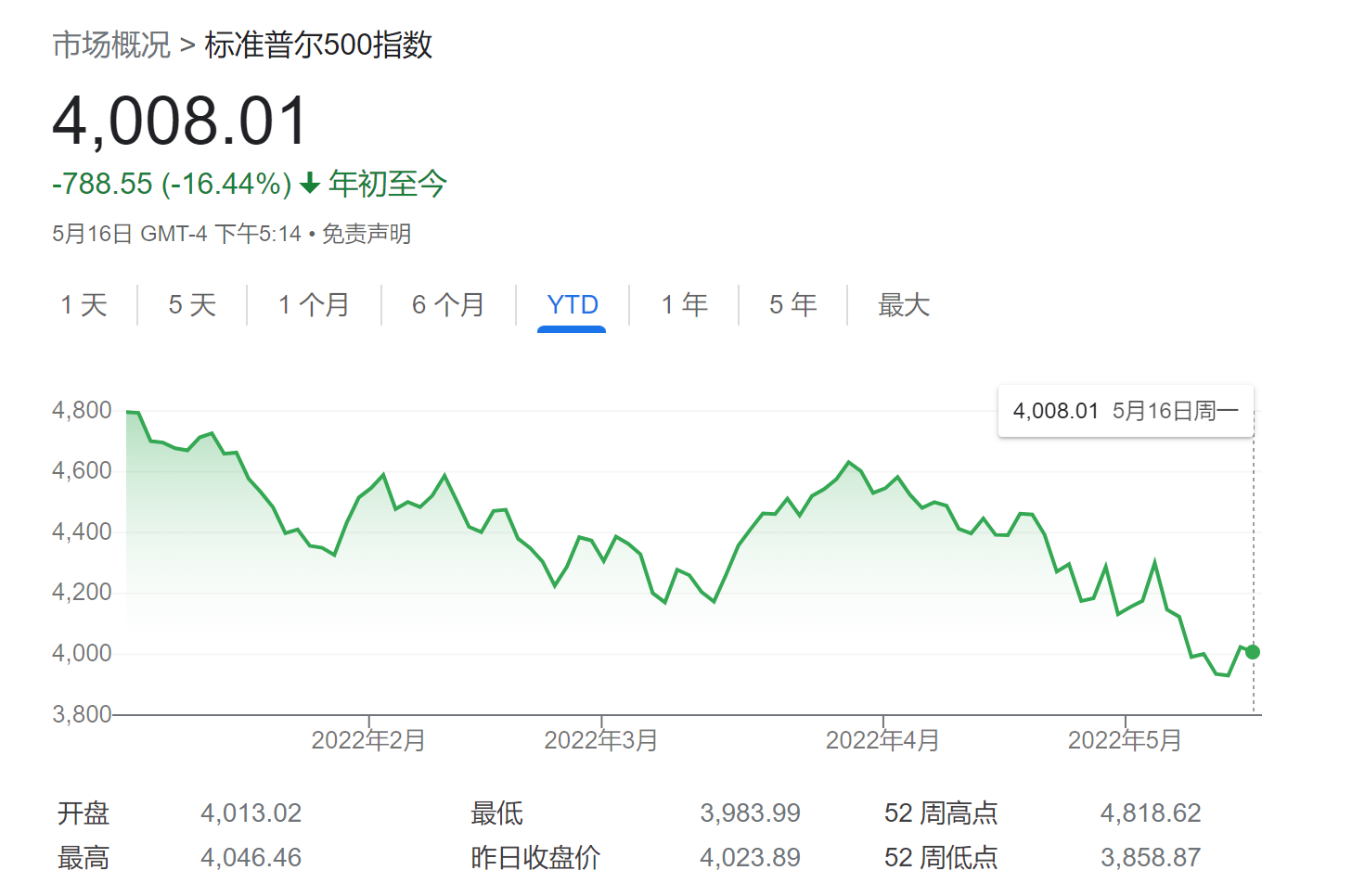The height and width of the screenshot is (896, 1352).
Task: Click the -788.55 (-16.44%) change text
Action: [x=172, y=184]
